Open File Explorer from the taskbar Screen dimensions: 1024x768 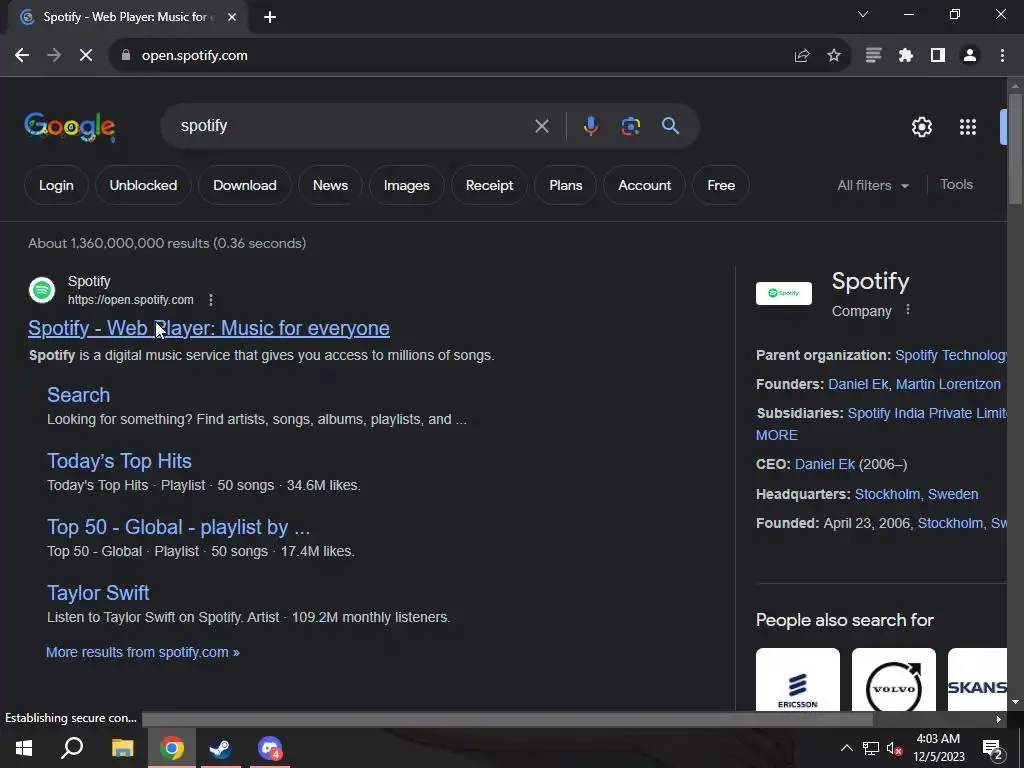pos(122,748)
